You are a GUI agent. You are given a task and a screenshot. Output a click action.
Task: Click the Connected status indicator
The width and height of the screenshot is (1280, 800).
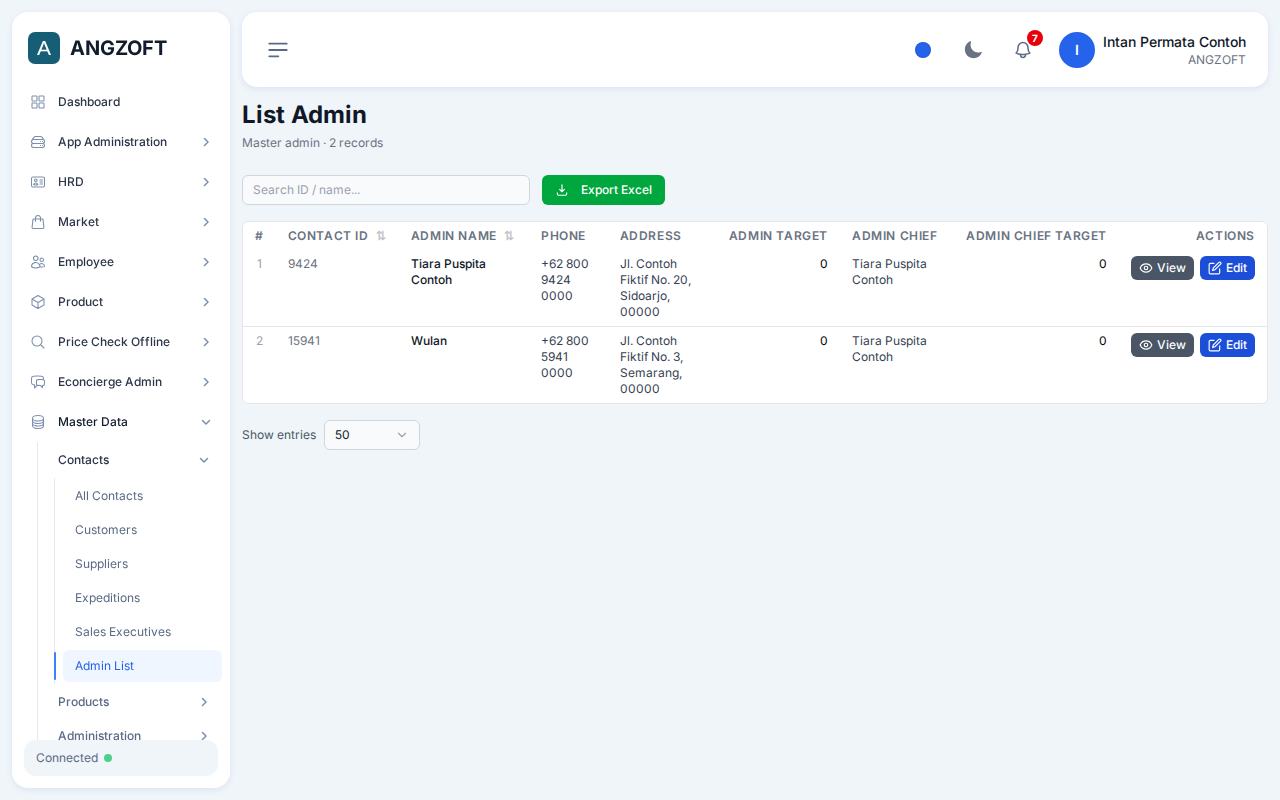(x=121, y=758)
